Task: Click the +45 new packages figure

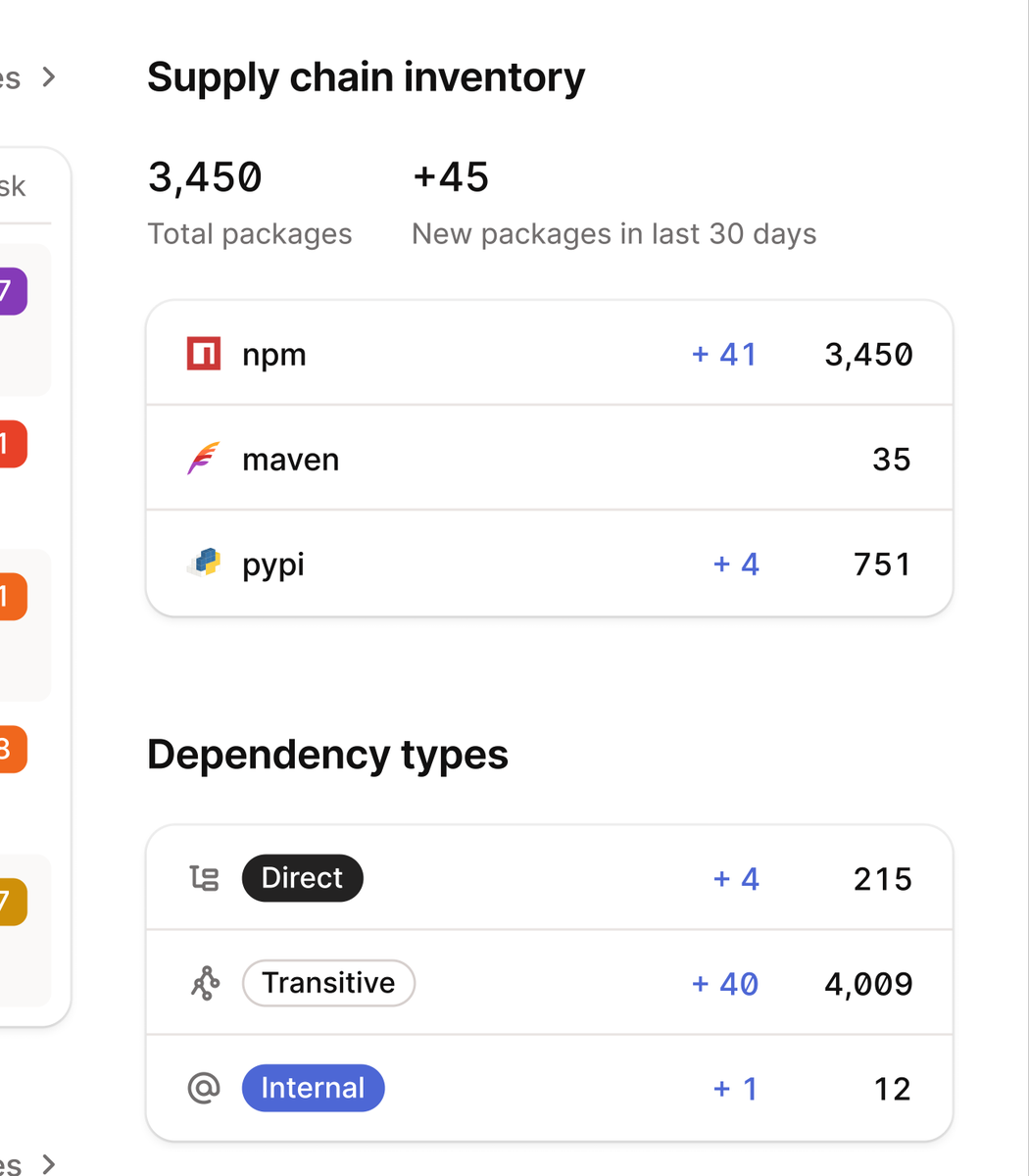Action: click(451, 177)
